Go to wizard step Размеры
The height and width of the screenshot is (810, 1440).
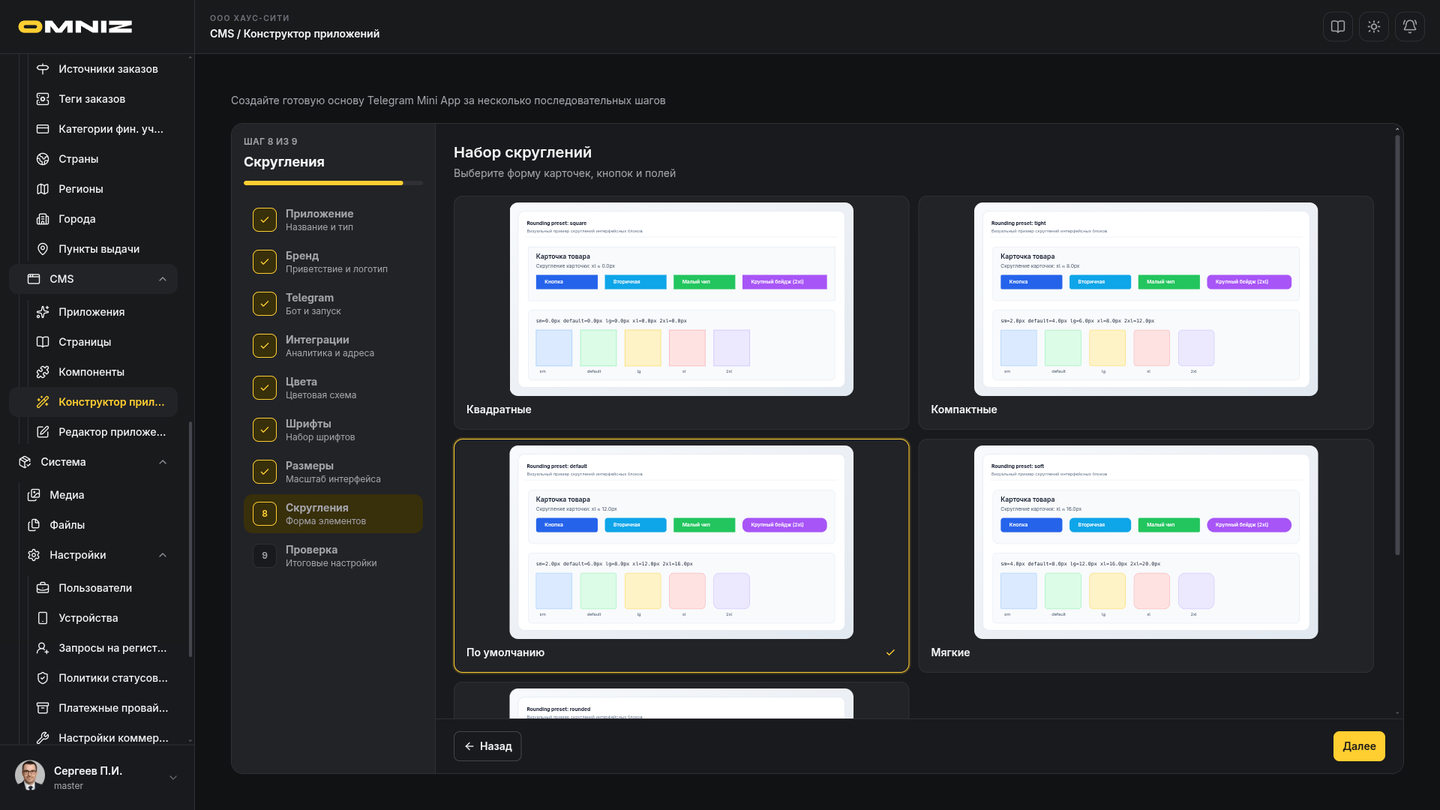click(x=333, y=472)
